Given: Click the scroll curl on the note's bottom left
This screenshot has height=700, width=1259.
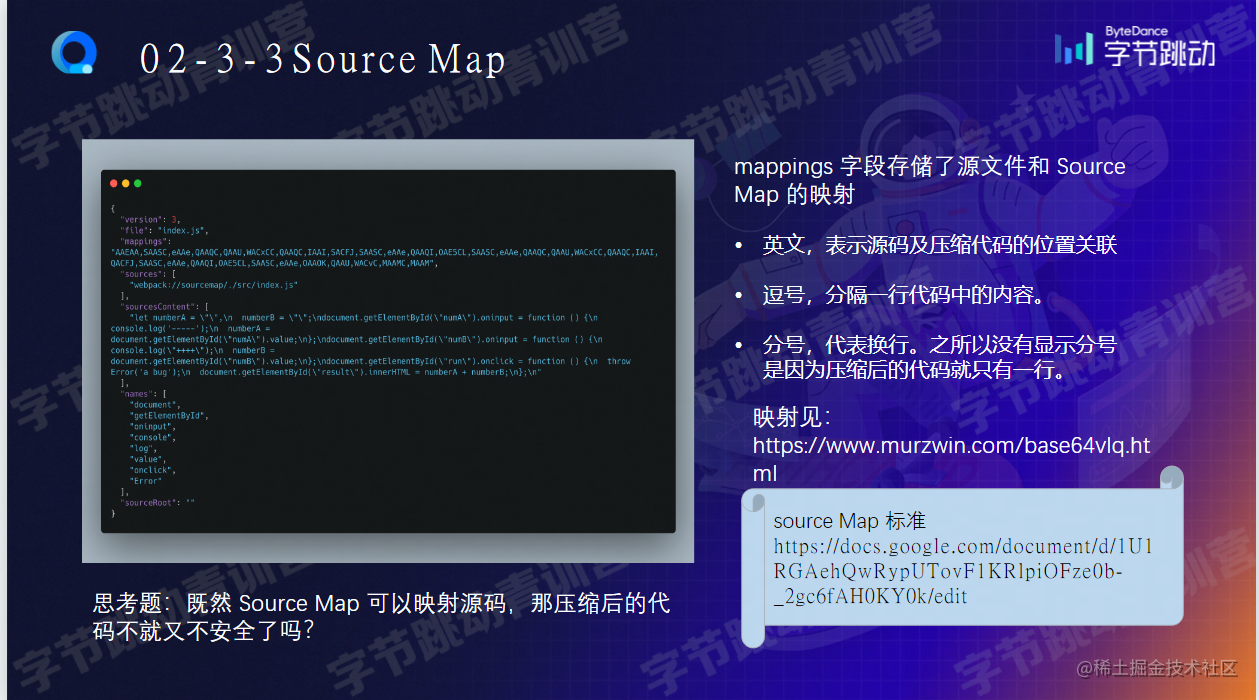Looking at the screenshot, I should coord(754,634).
